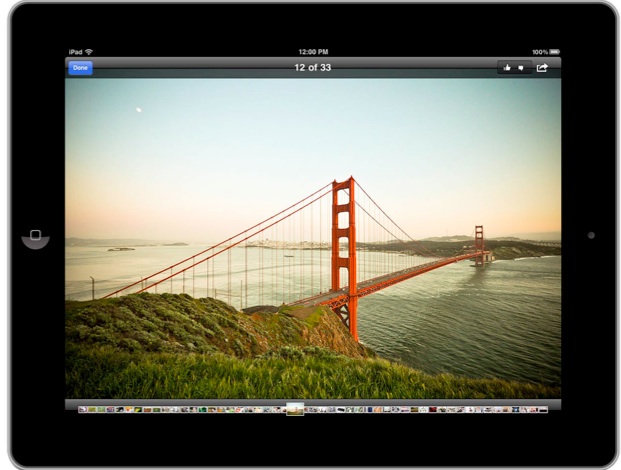Tap the Wi-Fi status icon
Viewport: 621px width, 470px height.
89,52
